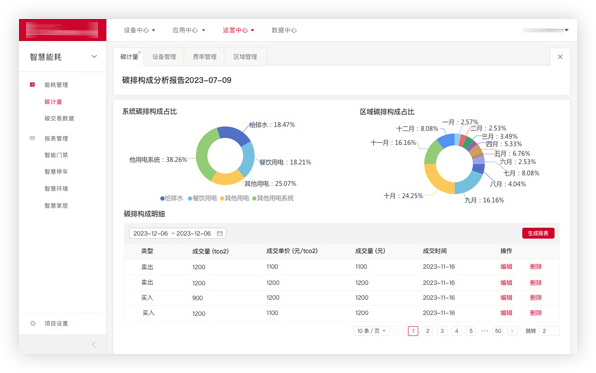Open the calendar icon in date range field

(220, 233)
